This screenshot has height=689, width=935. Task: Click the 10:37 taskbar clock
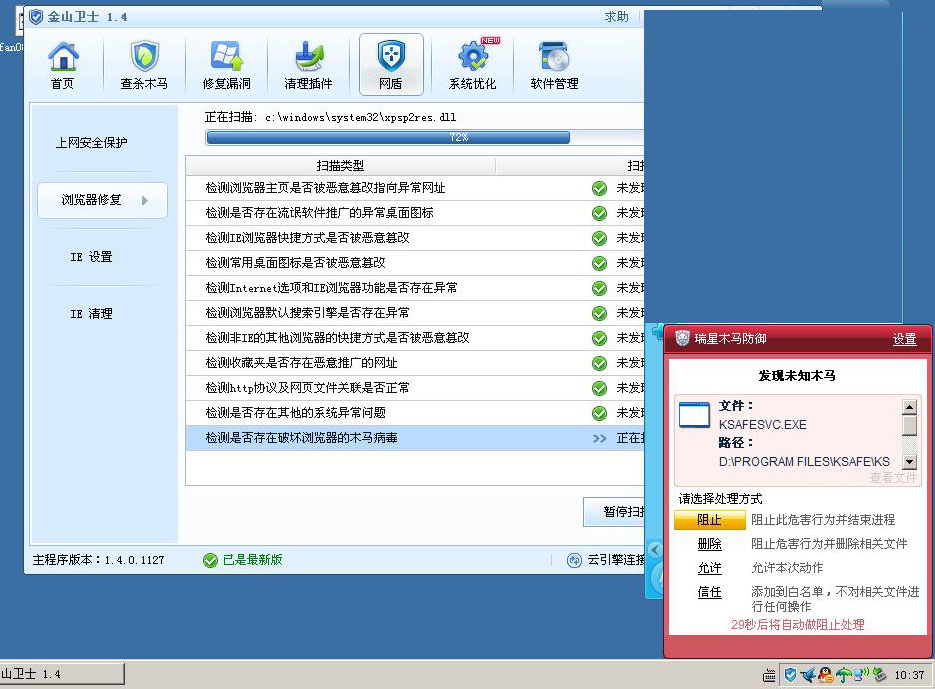click(x=909, y=675)
